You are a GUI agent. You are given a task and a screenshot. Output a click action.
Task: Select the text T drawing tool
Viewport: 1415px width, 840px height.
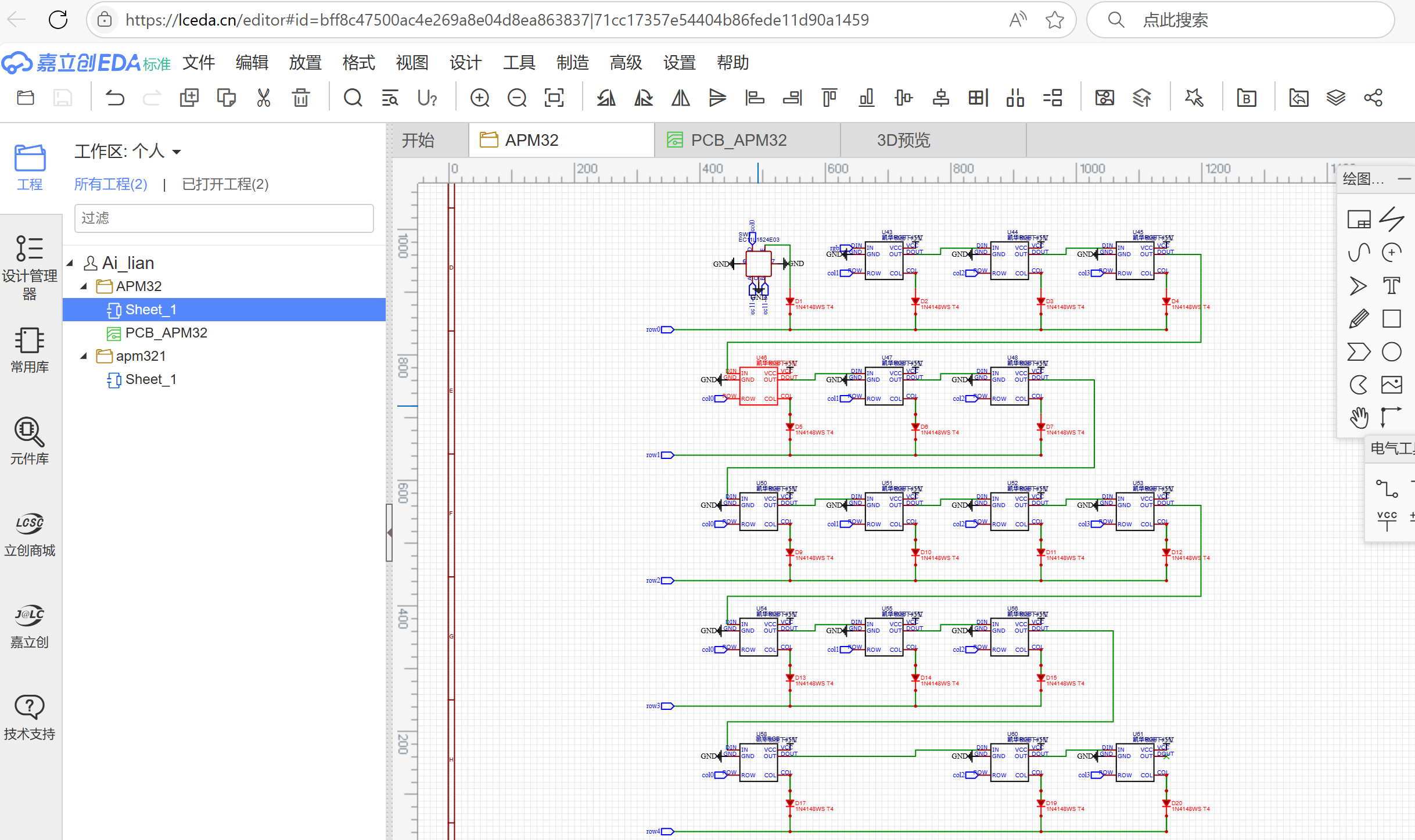tap(1391, 286)
